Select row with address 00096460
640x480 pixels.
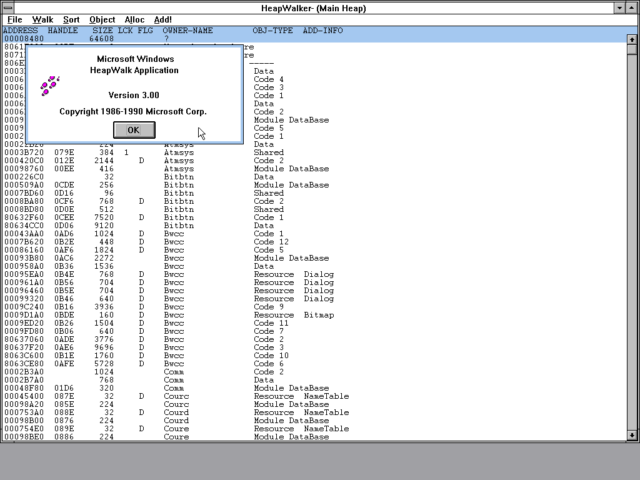314,291
